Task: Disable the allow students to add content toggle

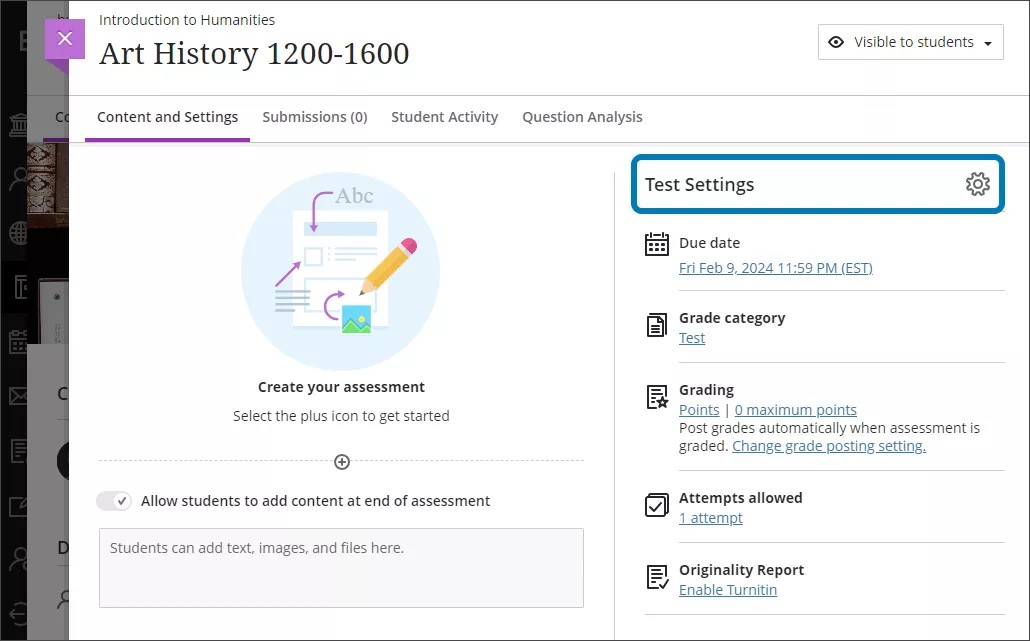Action: (x=114, y=501)
